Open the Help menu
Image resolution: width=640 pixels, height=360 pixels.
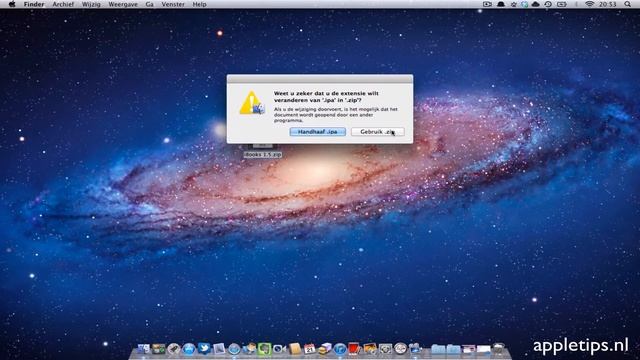coord(199,4)
